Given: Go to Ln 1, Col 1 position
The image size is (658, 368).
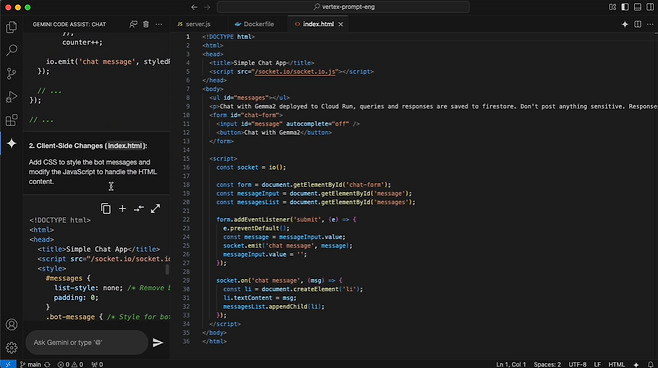Looking at the screenshot, I should (x=511, y=364).
